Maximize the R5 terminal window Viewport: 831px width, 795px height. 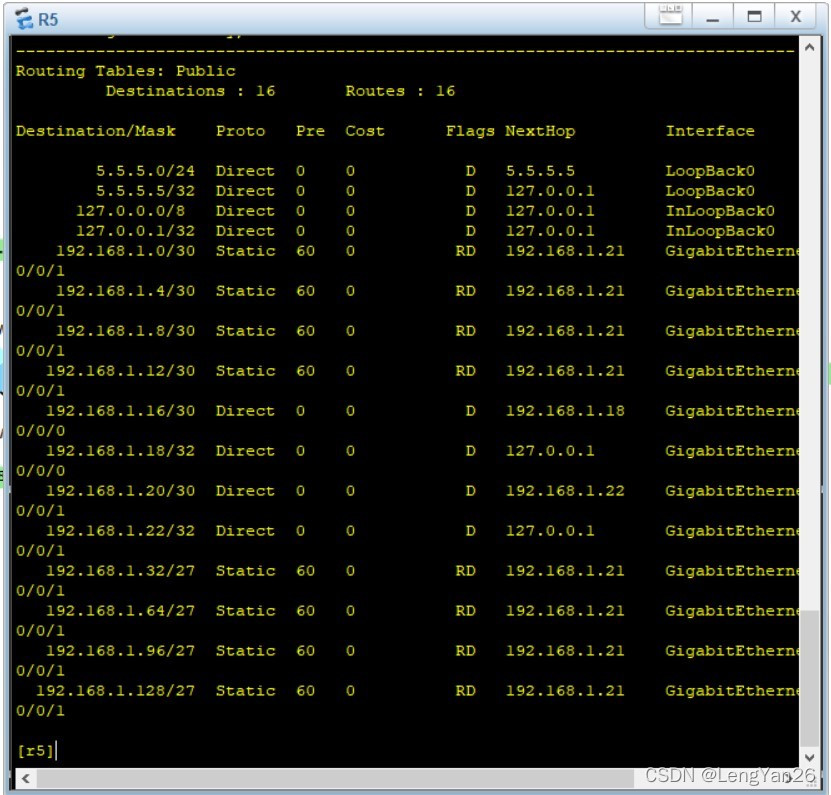click(754, 16)
